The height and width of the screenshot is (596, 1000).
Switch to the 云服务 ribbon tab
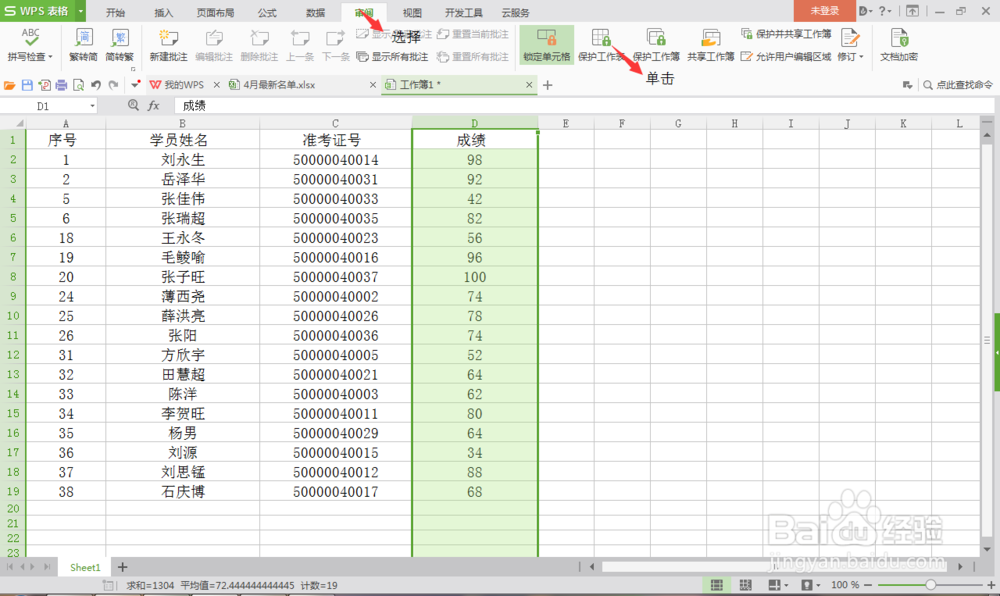(515, 12)
